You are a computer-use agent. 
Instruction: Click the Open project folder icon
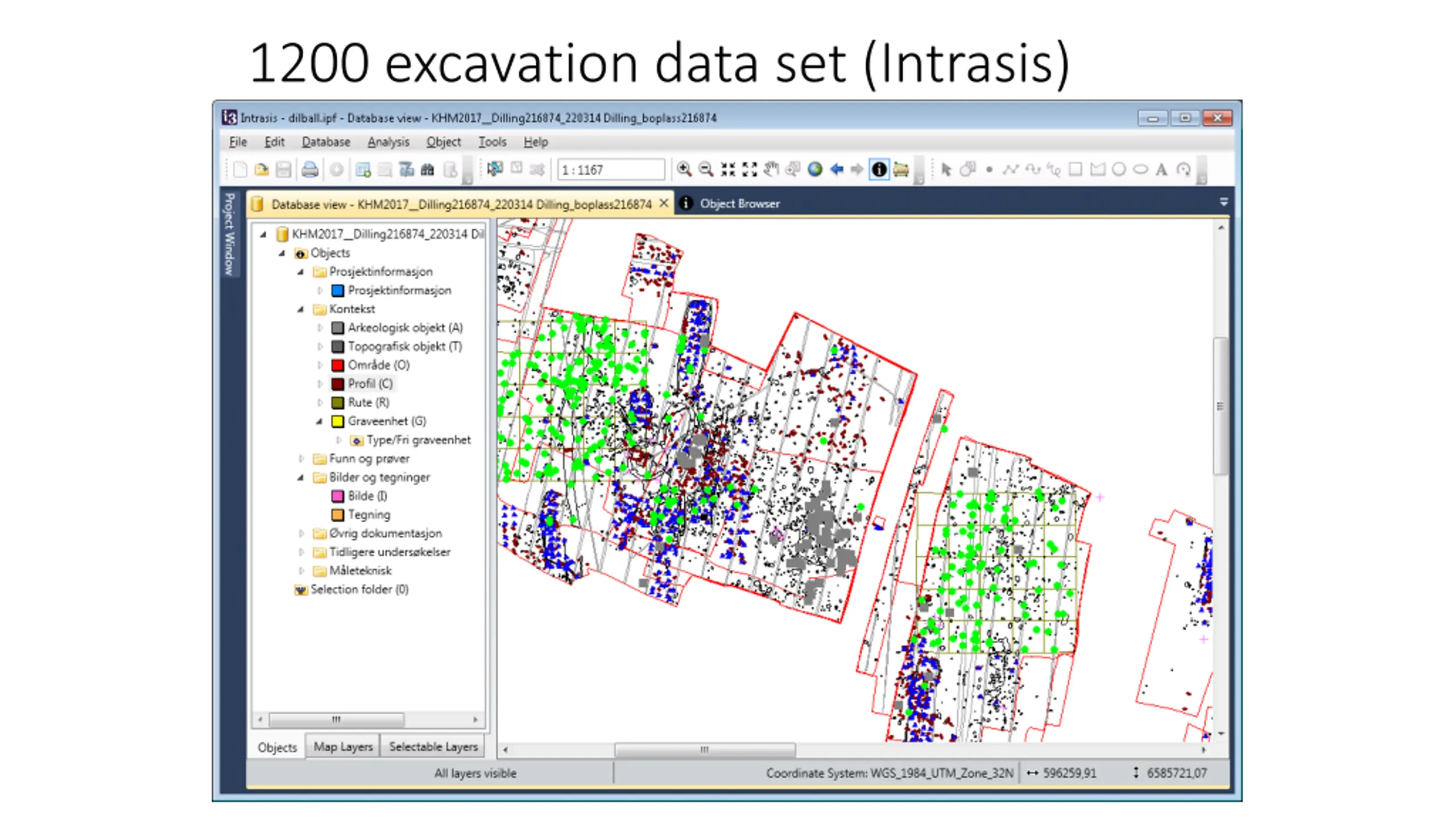[262, 169]
